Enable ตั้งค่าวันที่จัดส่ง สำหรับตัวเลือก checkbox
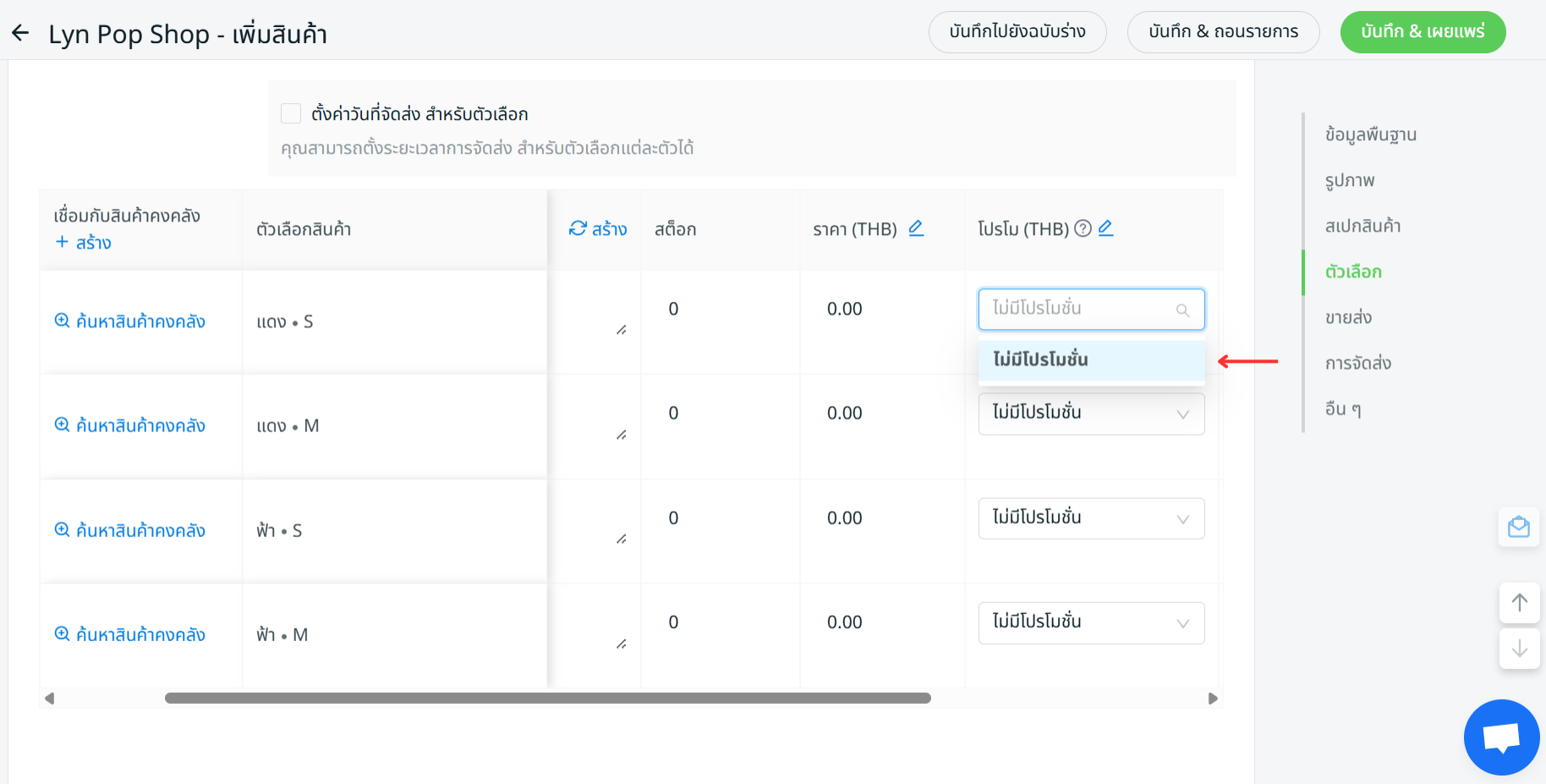Image resolution: width=1546 pixels, height=784 pixels. tap(291, 113)
